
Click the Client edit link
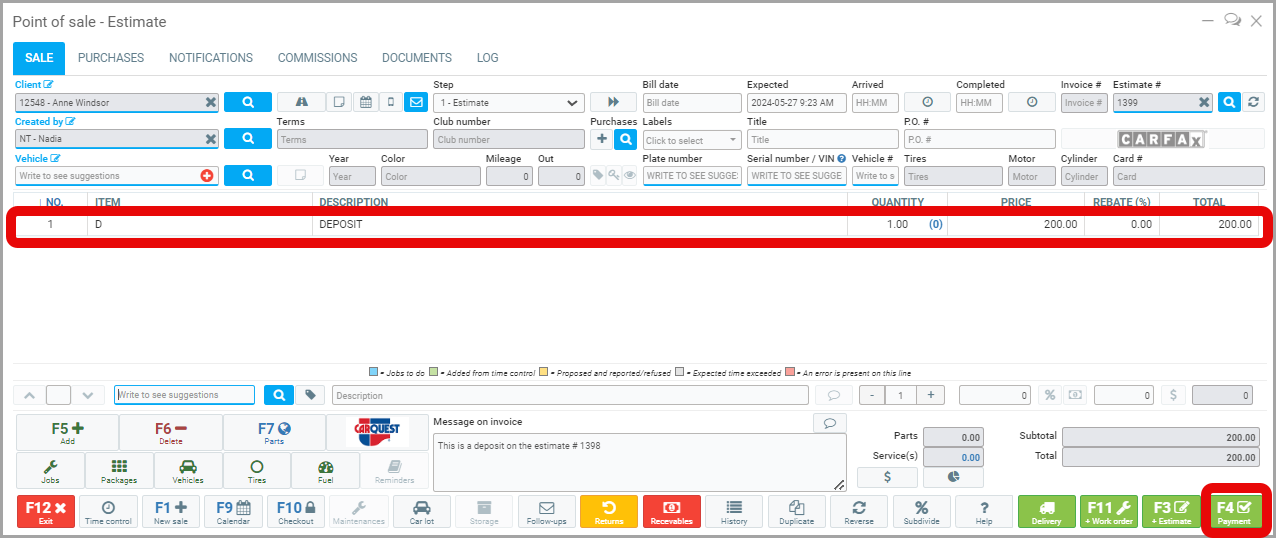point(34,85)
